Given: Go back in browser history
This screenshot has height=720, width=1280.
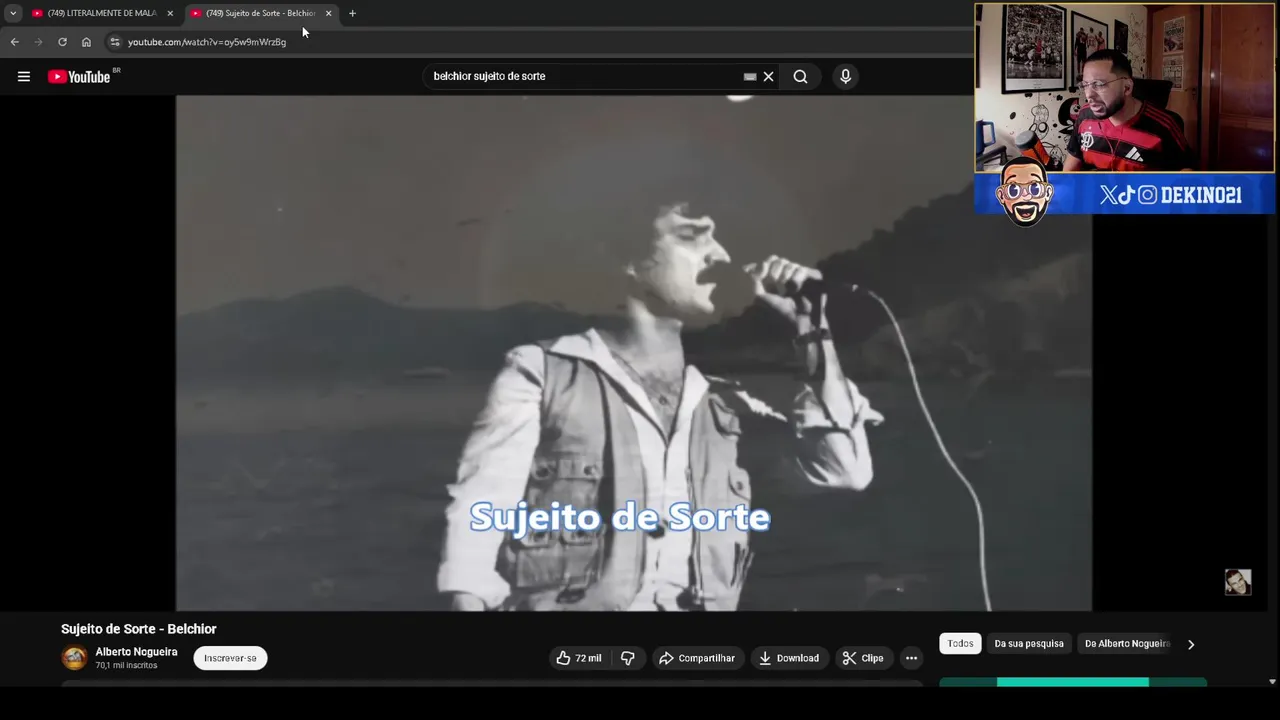Looking at the screenshot, I should tap(14, 42).
